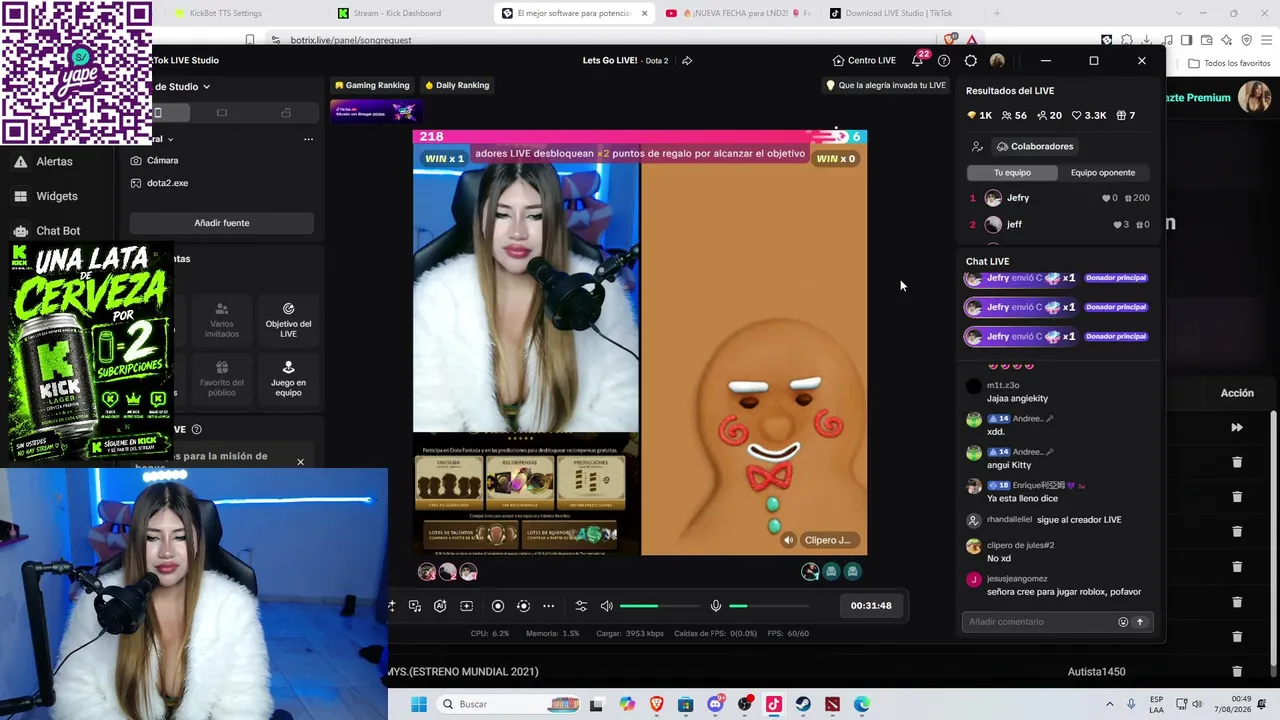
Task: Click the viewer trend icon beside Colaboradores
Action: coord(977,146)
